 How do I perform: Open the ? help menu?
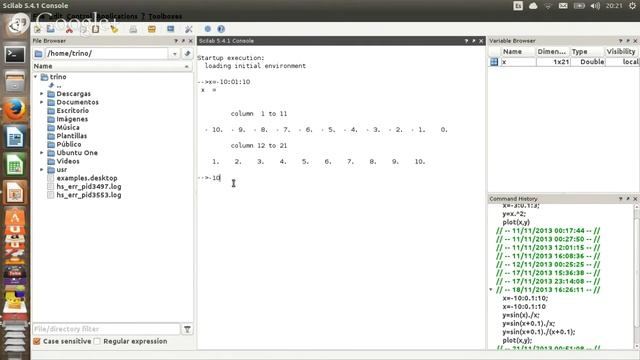[x=143, y=16]
